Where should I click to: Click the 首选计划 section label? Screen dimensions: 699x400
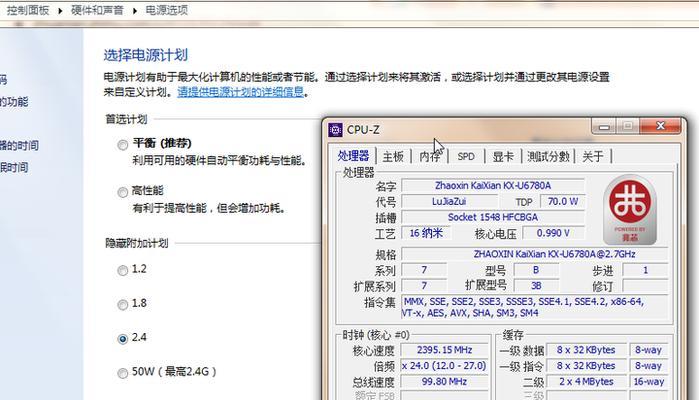click(x=126, y=119)
